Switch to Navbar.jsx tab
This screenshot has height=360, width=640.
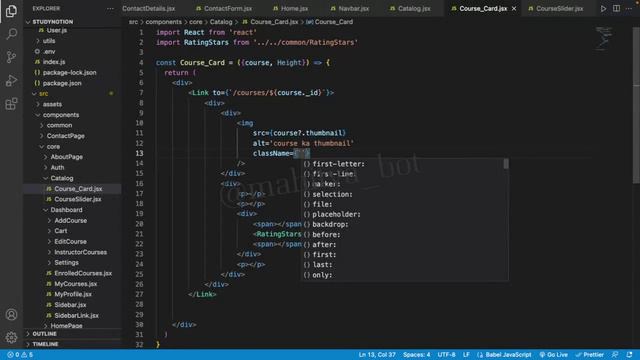(x=349, y=9)
